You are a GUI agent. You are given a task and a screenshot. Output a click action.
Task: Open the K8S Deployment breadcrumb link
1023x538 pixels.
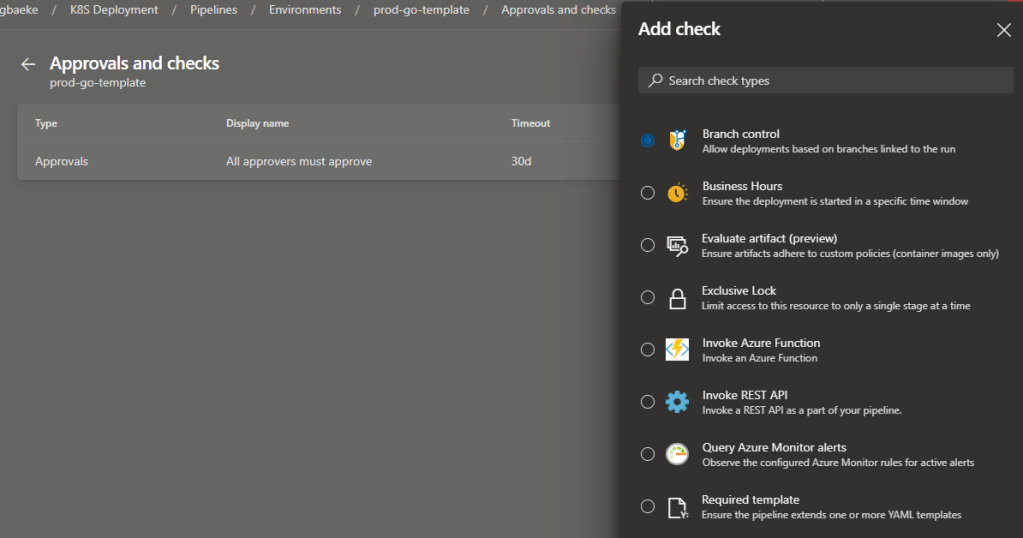114,10
